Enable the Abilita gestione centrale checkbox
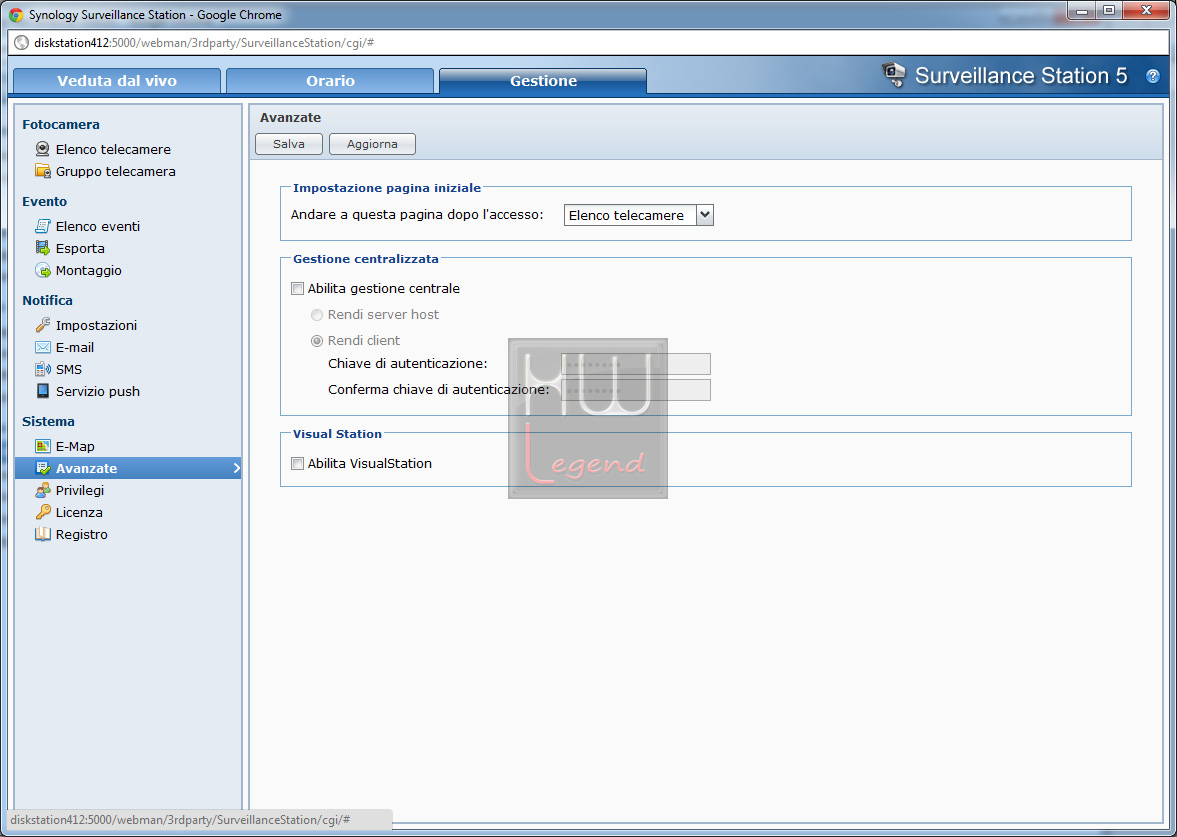1177x837 pixels. [297, 288]
